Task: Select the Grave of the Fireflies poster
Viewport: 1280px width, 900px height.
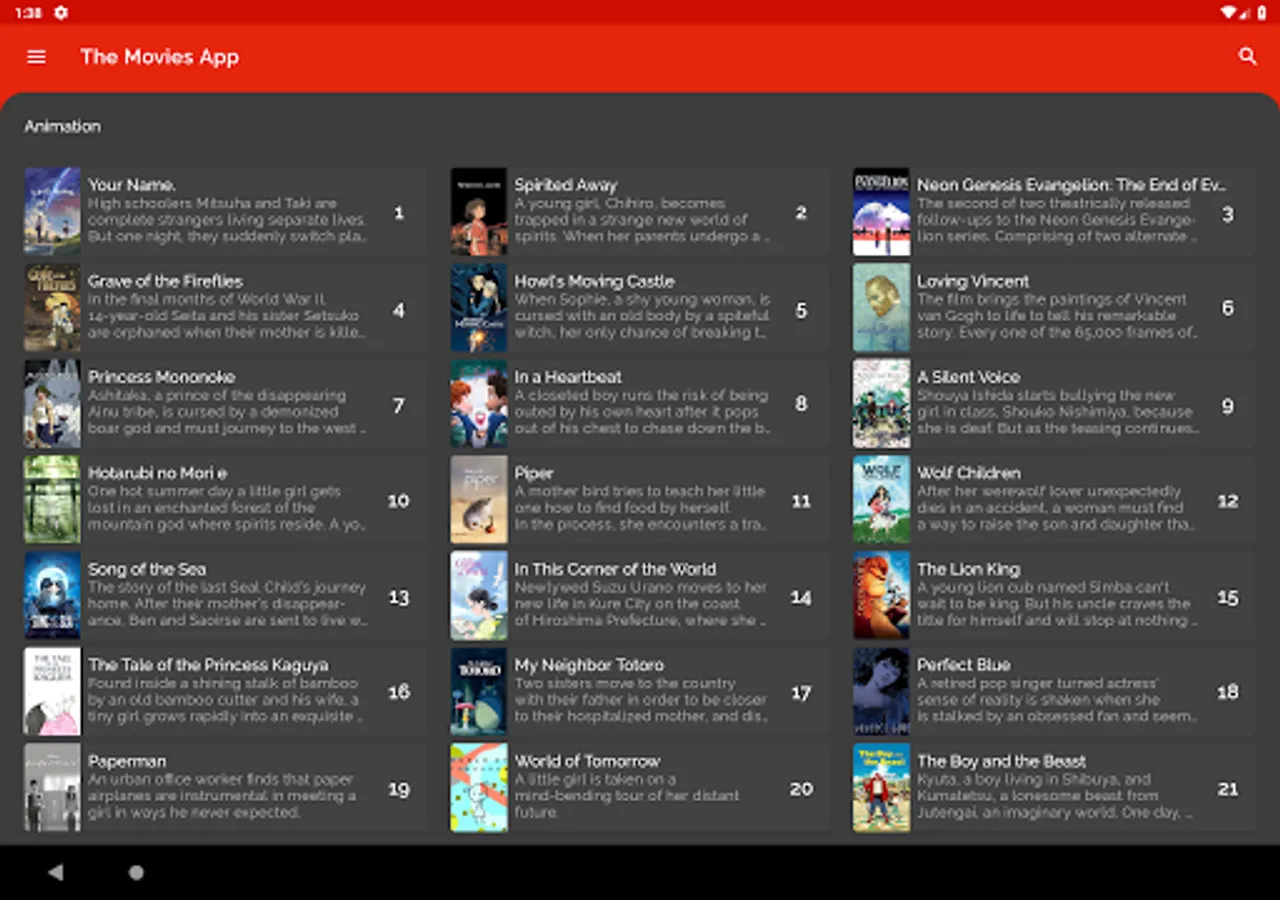Action: (x=52, y=308)
